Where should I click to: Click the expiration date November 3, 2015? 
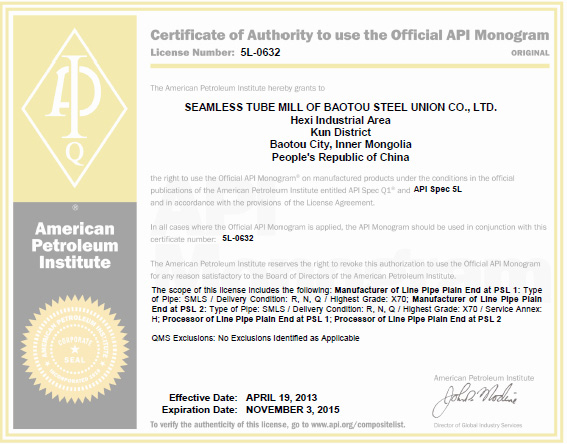click(293, 410)
